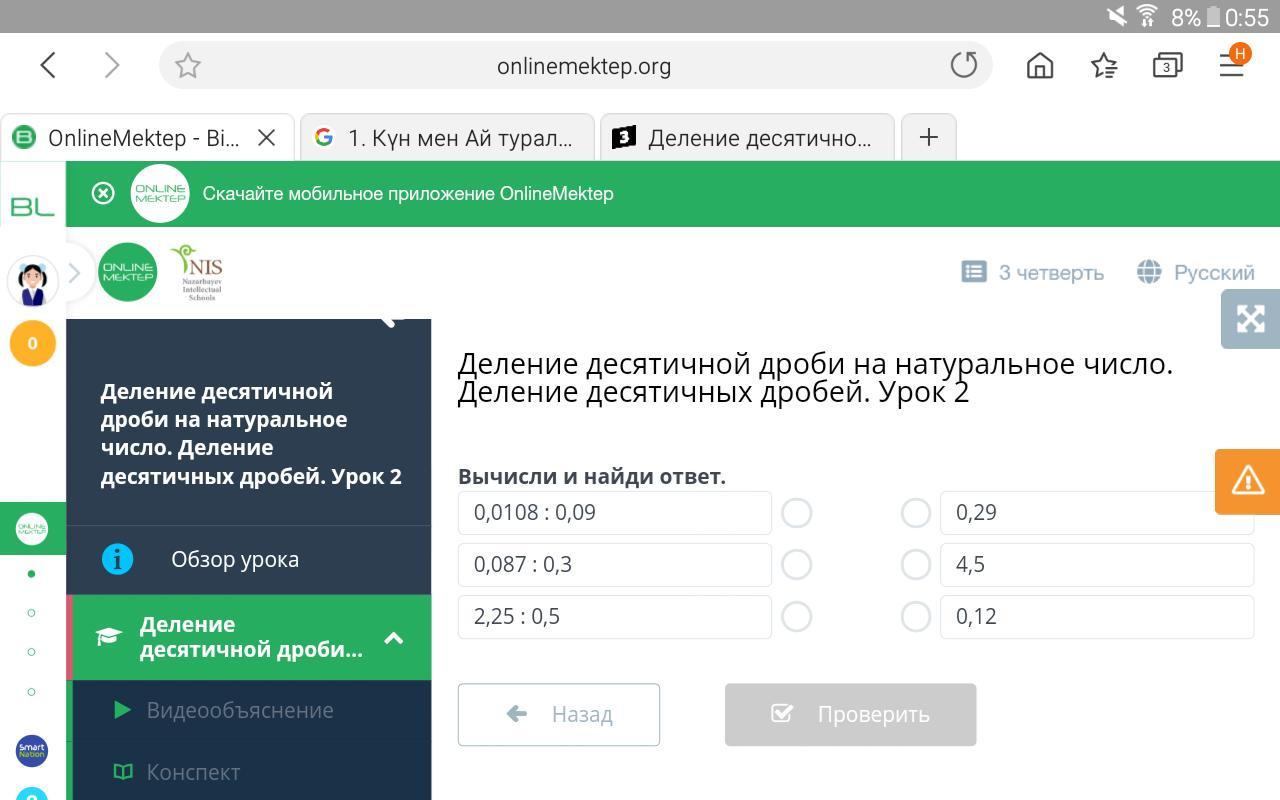Reload the page with the refresh icon

tap(963, 66)
